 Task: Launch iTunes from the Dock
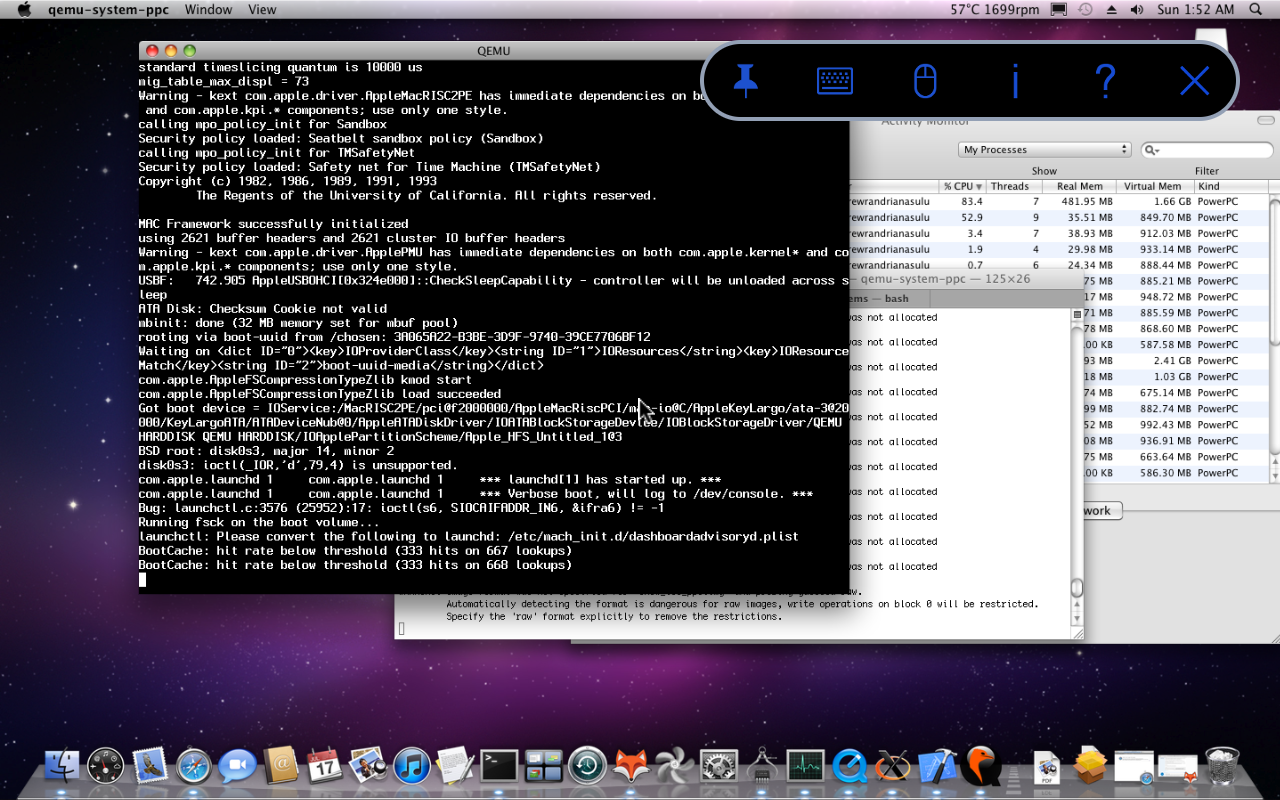point(412,767)
